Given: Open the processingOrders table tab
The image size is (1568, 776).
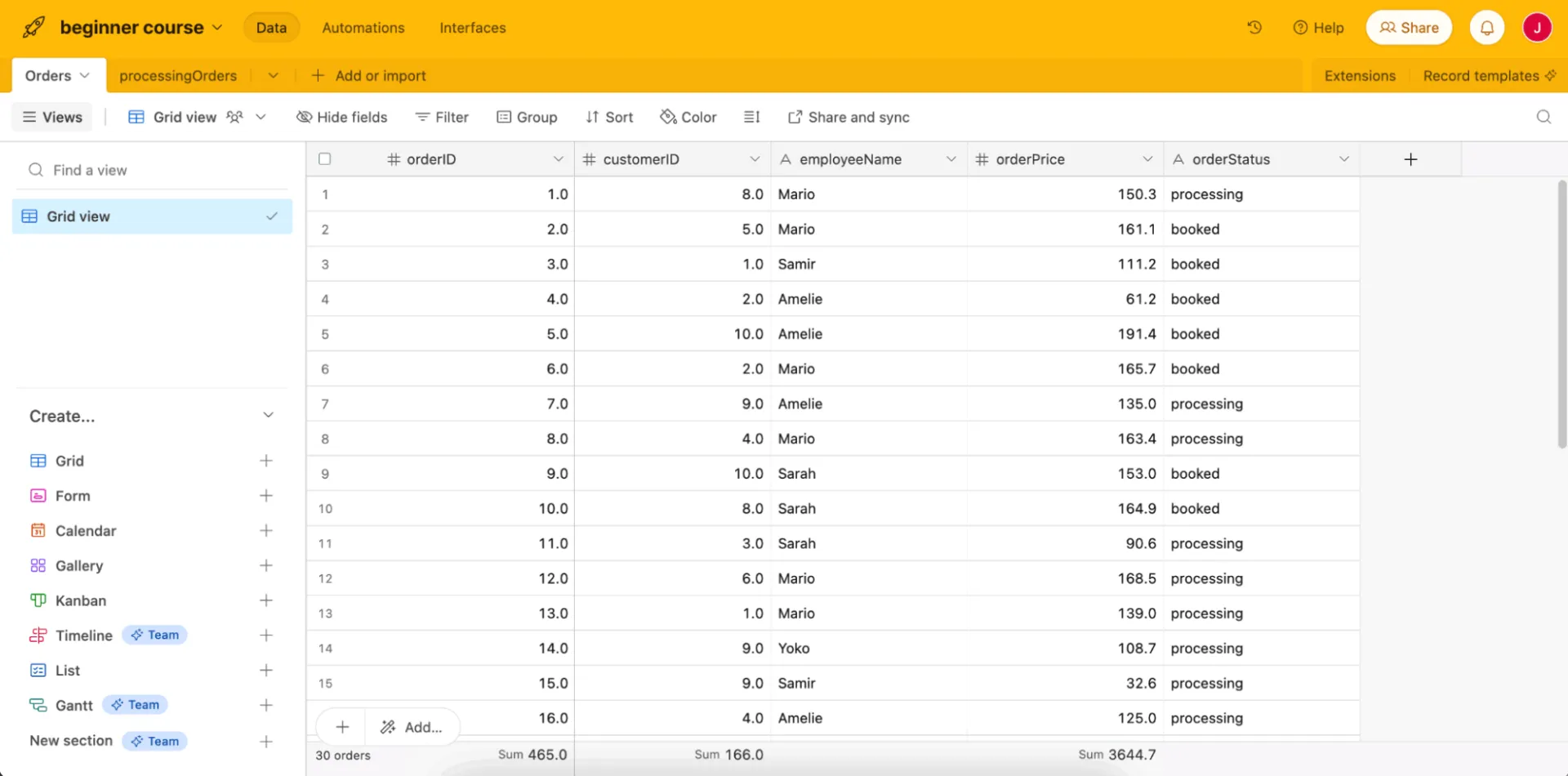Looking at the screenshot, I should pos(178,75).
